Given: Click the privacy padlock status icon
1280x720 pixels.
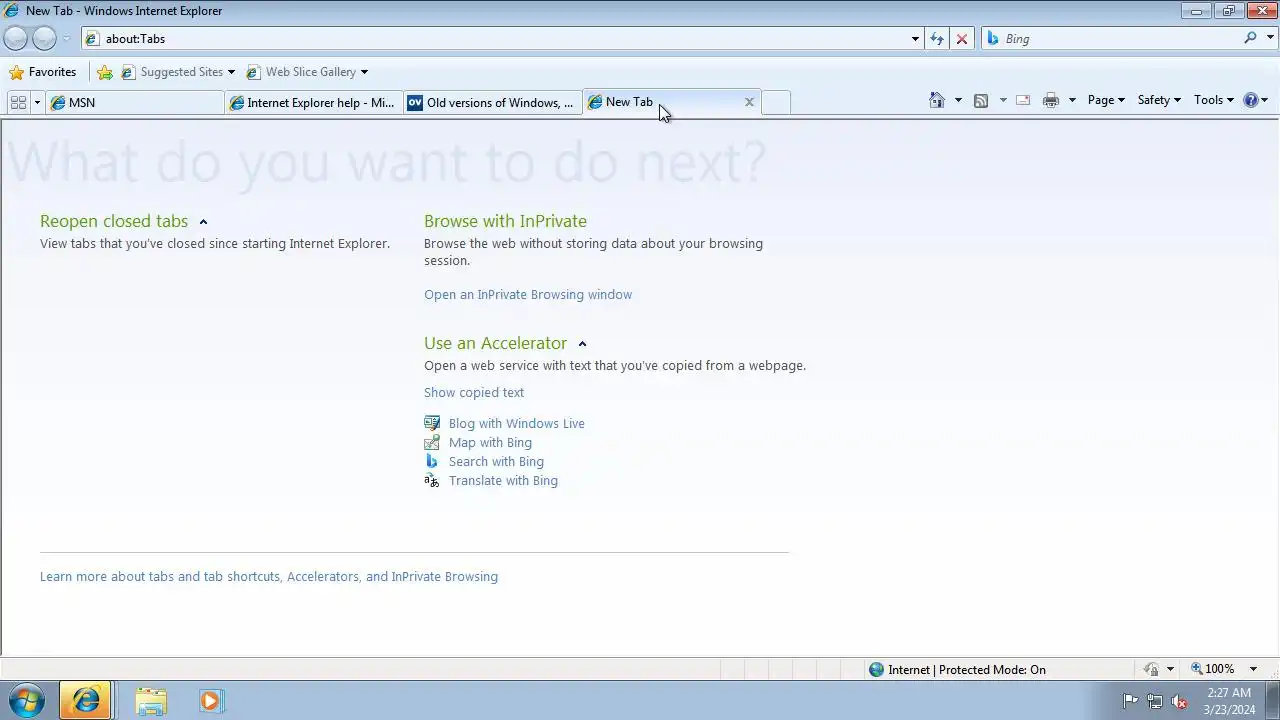Looking at the screenshot, I should [x=1152, y=670].
